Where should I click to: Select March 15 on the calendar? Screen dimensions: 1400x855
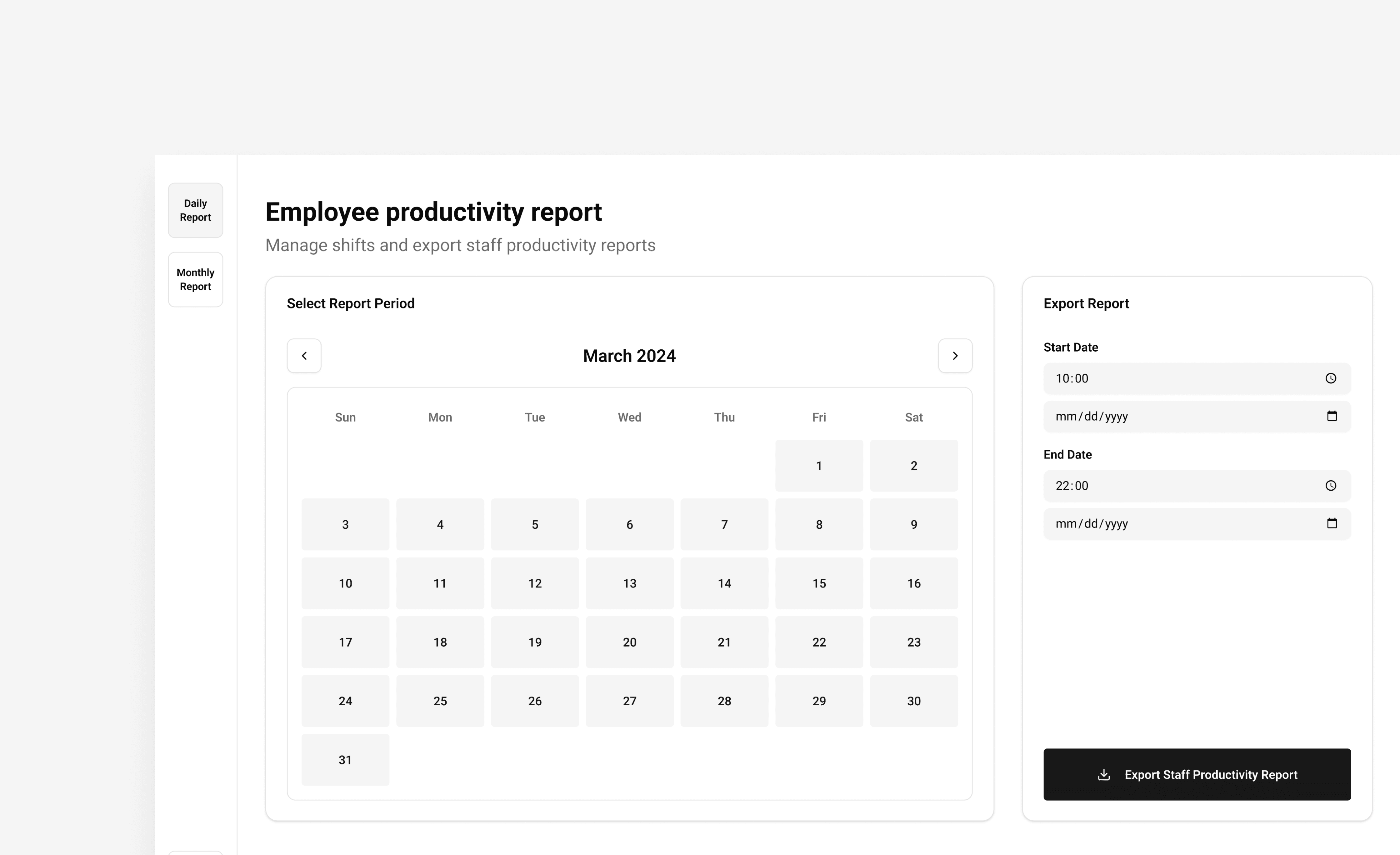[x=819, y=583]
